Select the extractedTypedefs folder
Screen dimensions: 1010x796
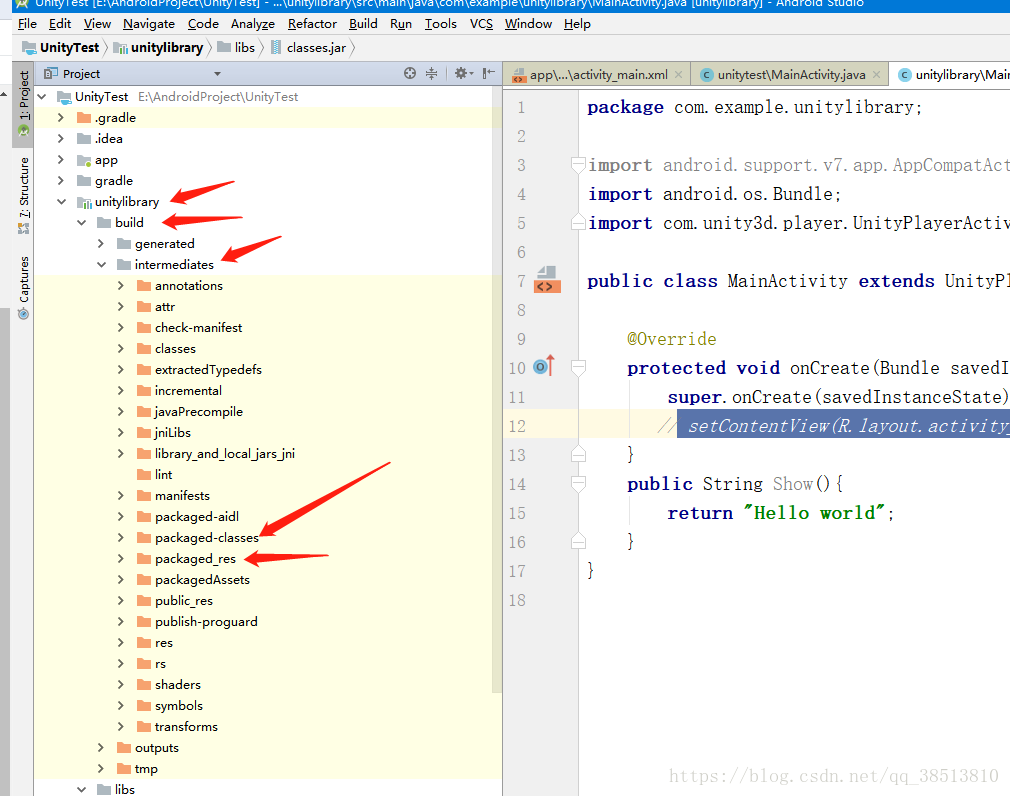208,370
